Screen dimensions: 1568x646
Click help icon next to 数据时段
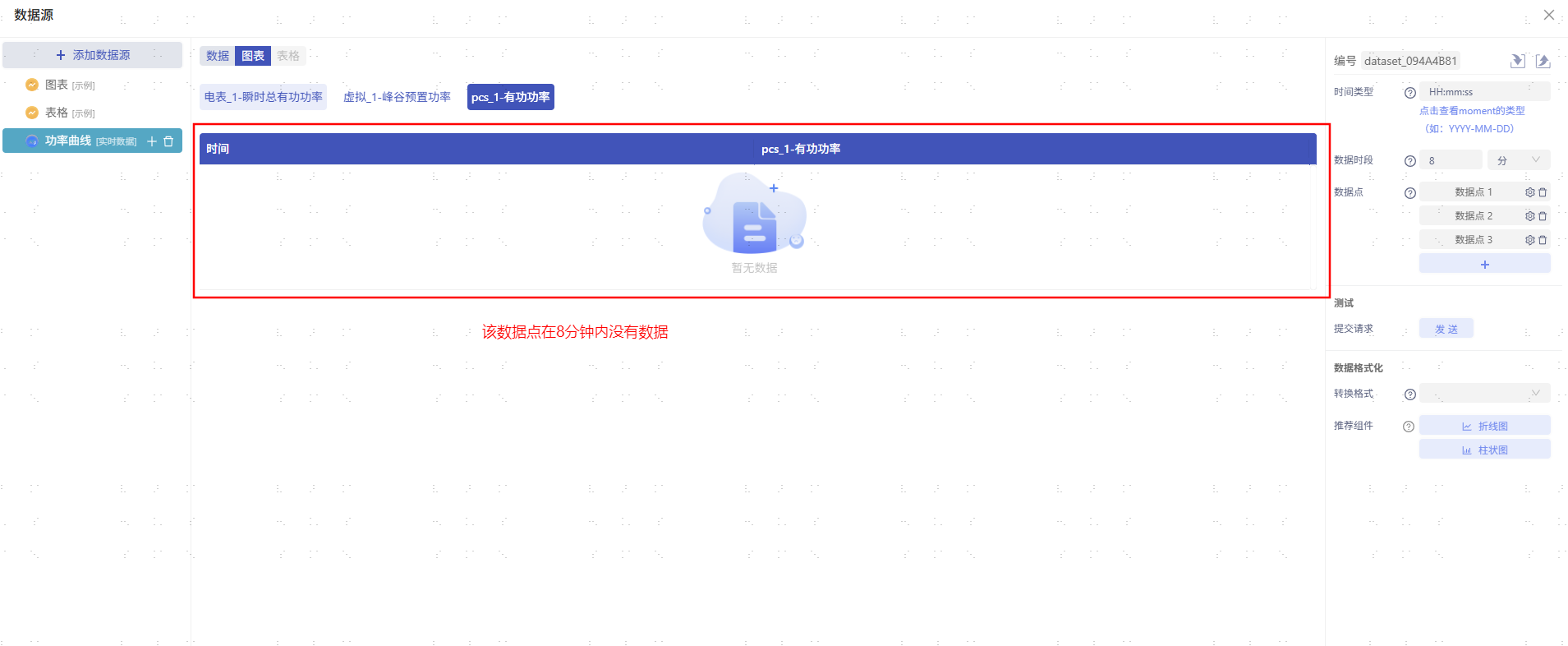coord(1409,161)
